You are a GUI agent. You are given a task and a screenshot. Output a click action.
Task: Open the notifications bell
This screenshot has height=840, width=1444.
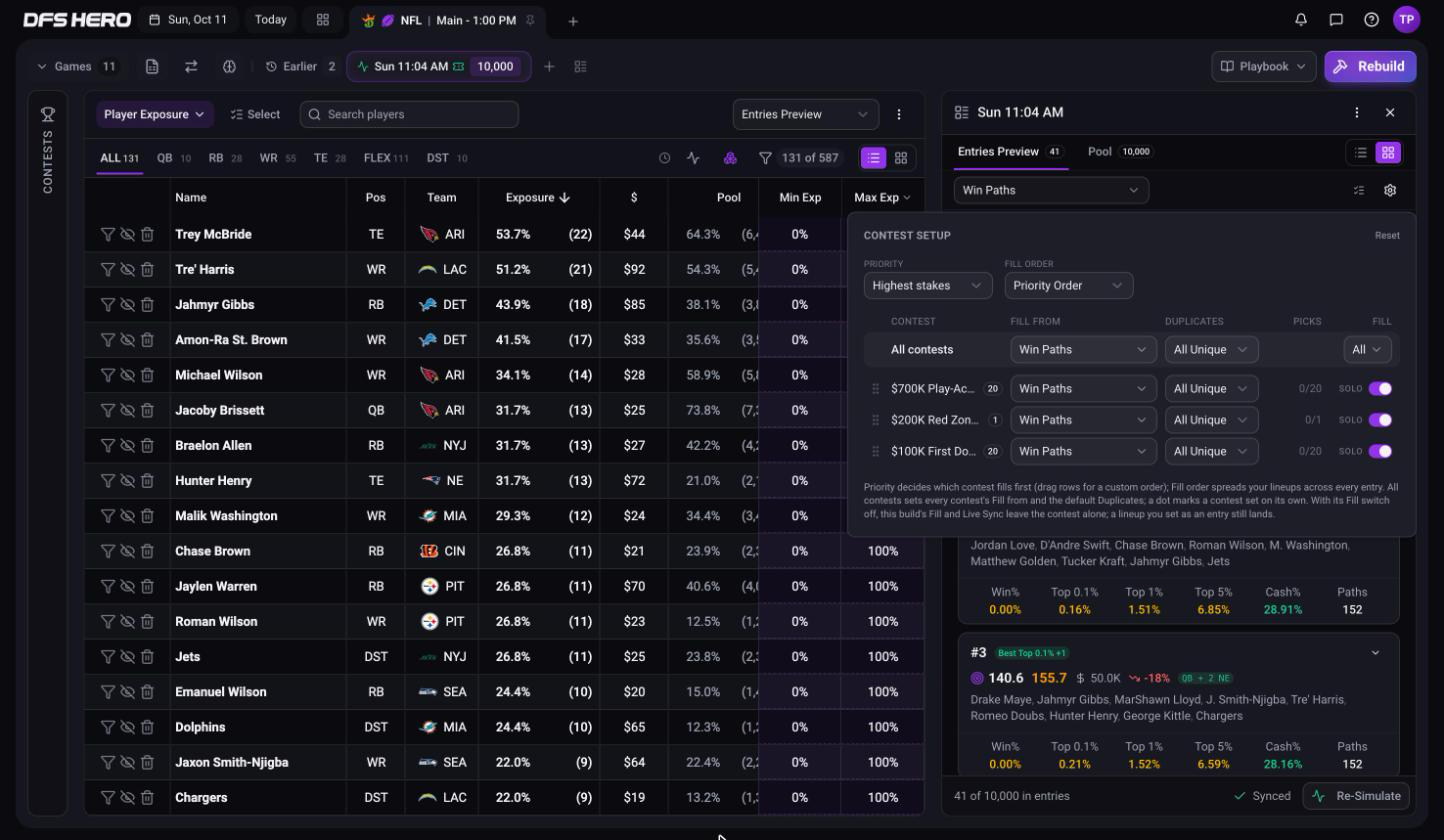click(1301, 19)
